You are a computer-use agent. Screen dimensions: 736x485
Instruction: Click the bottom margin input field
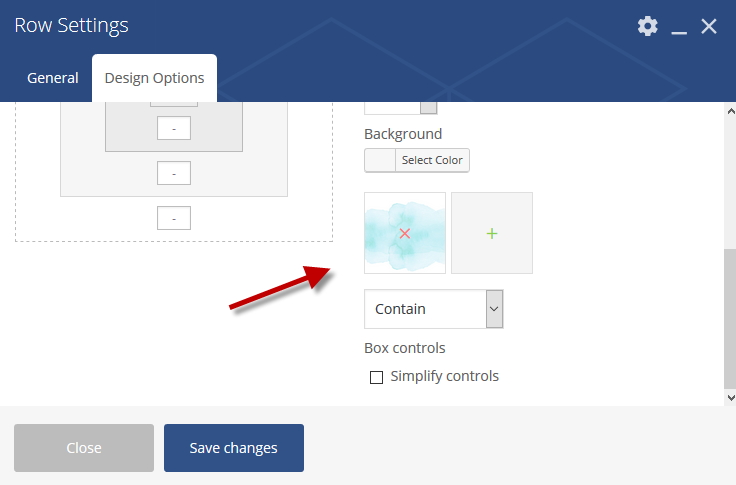coord(174,218)
